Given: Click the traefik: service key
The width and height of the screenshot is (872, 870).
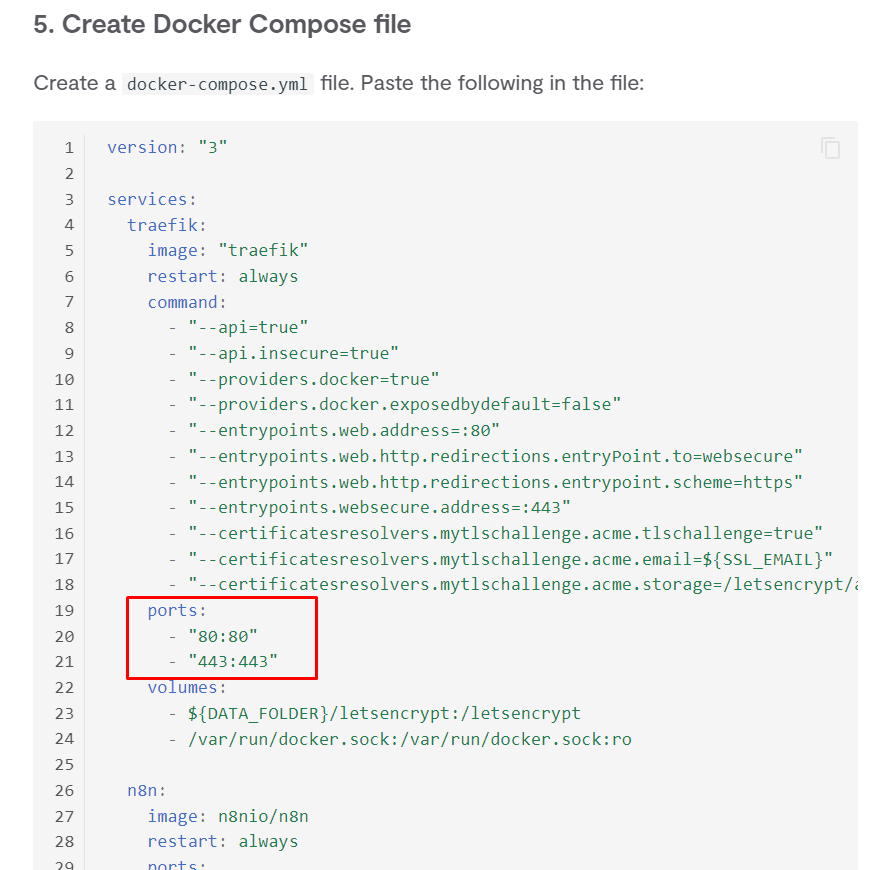Looking at the screenshot, I should coord(166,225).
